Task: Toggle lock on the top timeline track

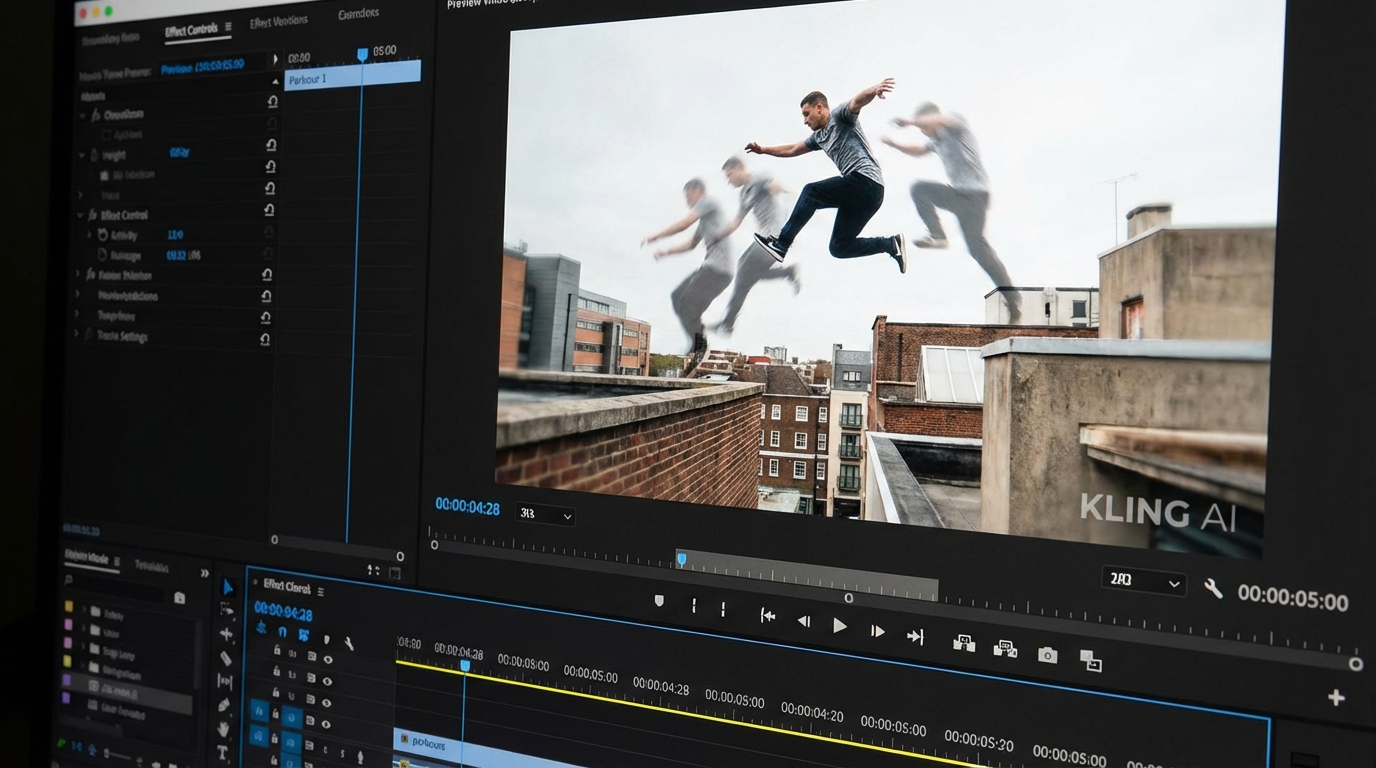Action: point(277,649)
